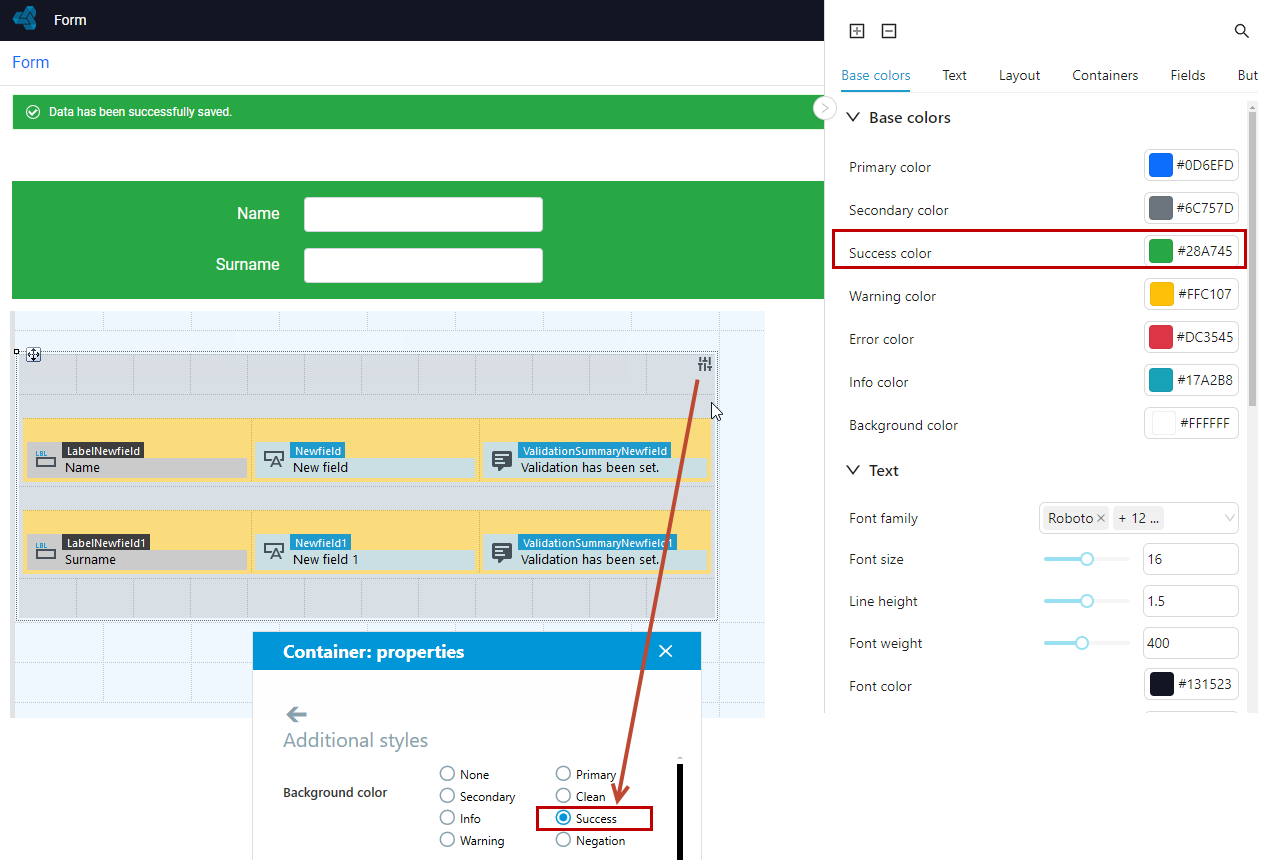Collapse all sections with the minus icon
The image size is (1274, 860).
(889, 31)
